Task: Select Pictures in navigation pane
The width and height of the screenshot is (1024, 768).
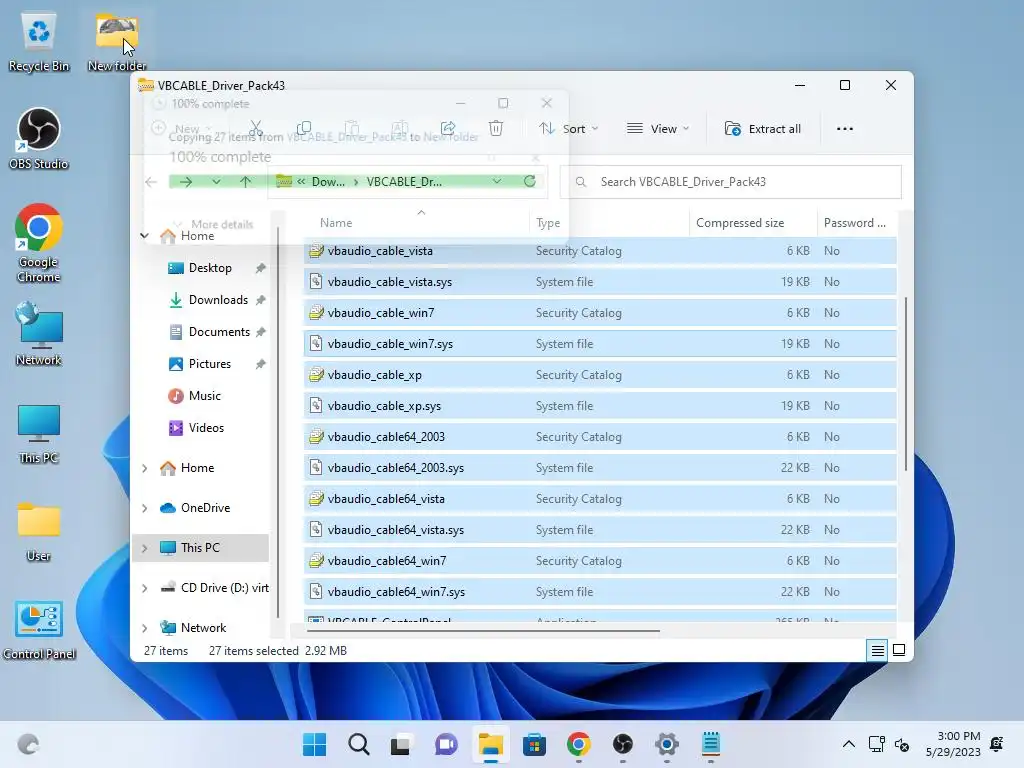Action: click(x=210, y=364)
